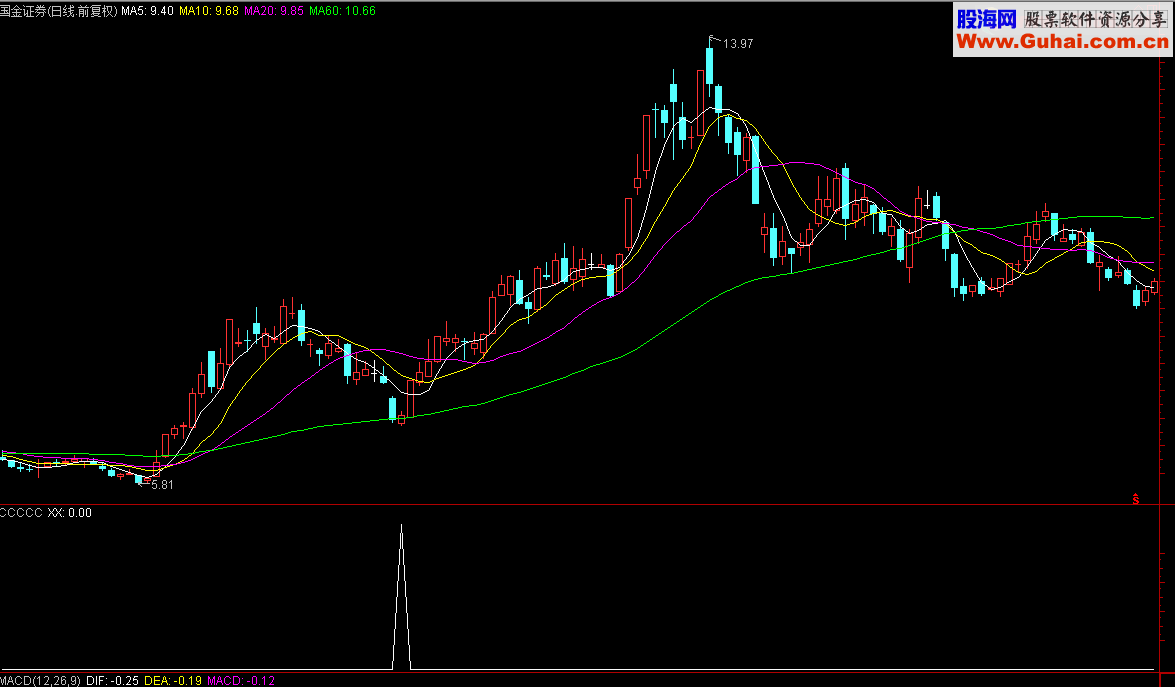
Task: Click the red S marker icon
Action: (1136, 499)
